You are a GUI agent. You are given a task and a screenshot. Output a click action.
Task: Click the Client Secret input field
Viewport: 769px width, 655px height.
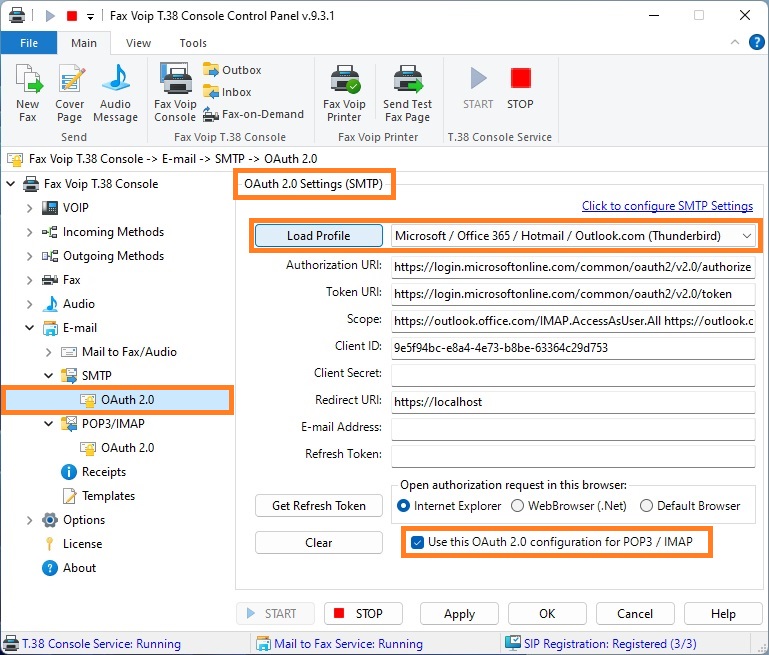573,375
